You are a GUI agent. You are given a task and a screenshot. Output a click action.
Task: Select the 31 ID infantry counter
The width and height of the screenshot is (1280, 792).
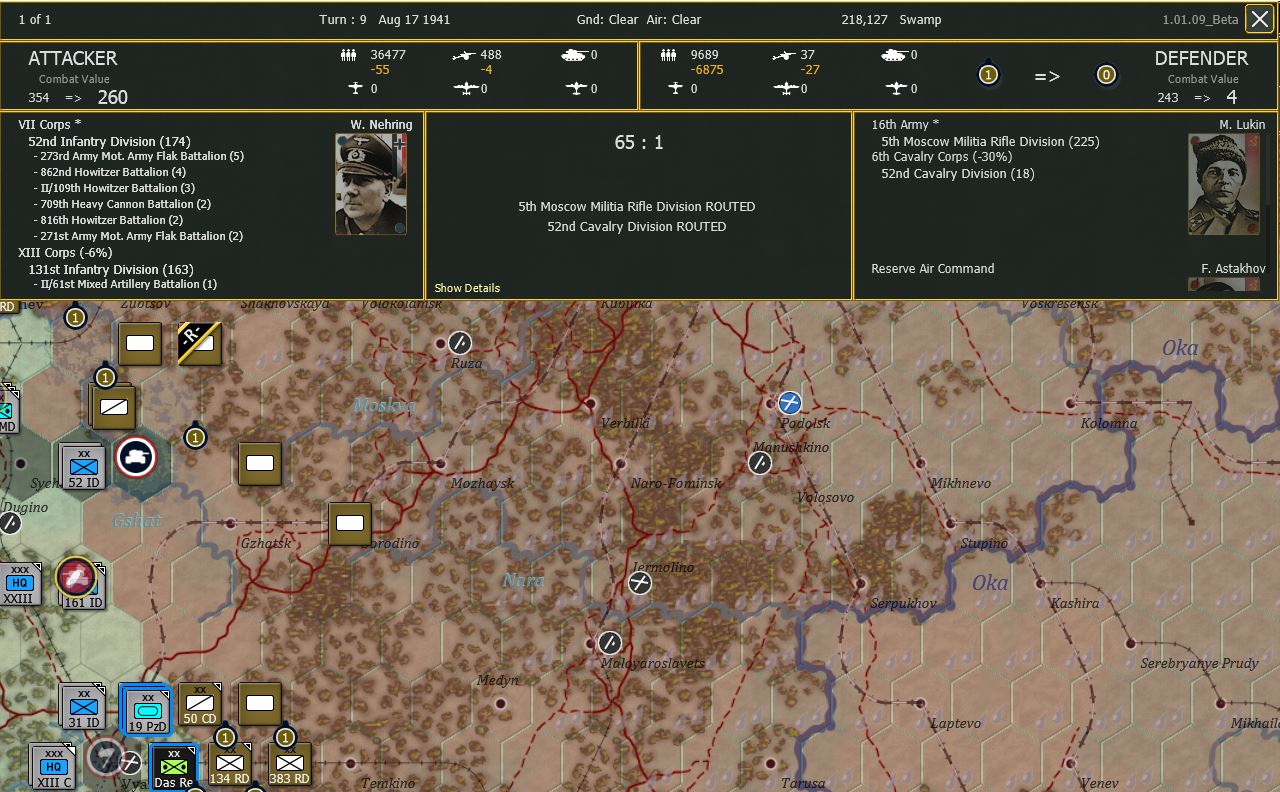coord(82,706)
